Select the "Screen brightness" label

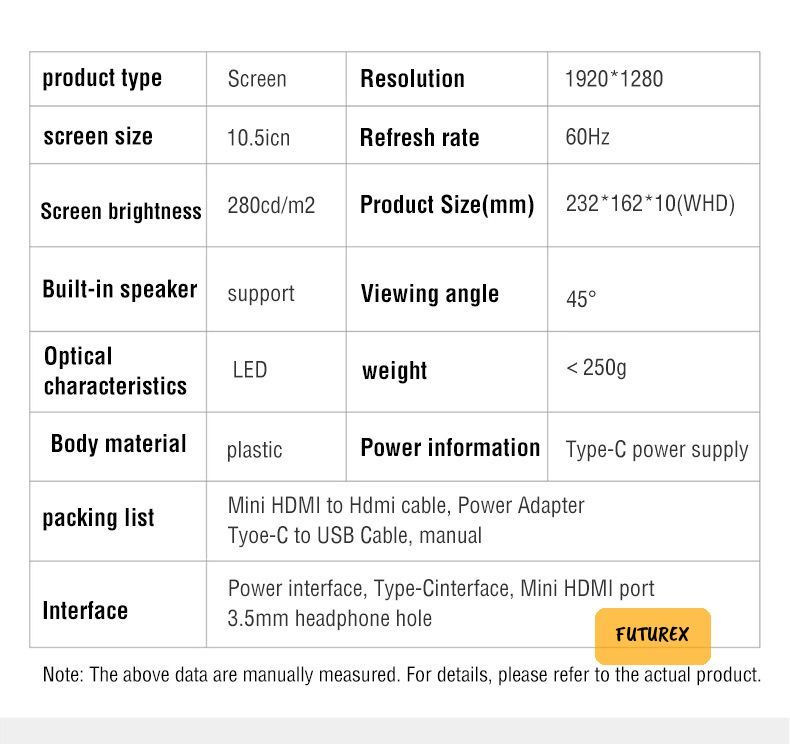point(121,211)
